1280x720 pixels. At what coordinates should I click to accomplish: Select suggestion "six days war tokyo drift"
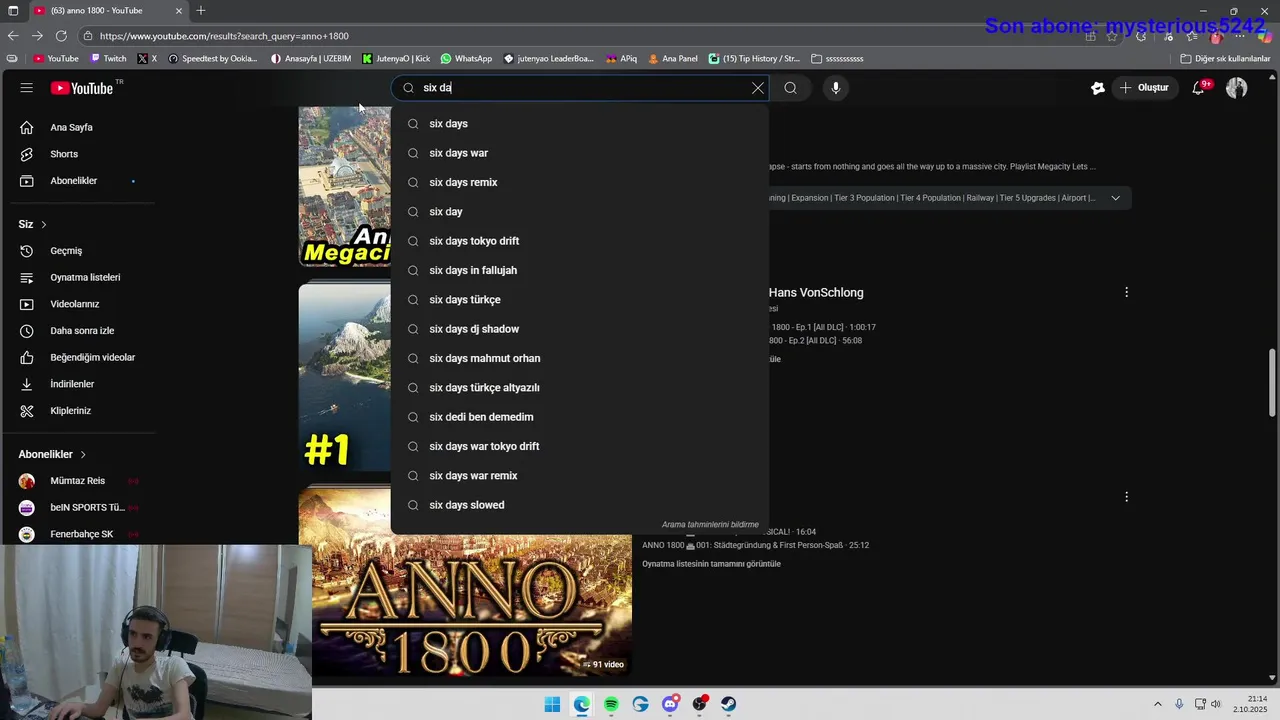coord(580,446)
